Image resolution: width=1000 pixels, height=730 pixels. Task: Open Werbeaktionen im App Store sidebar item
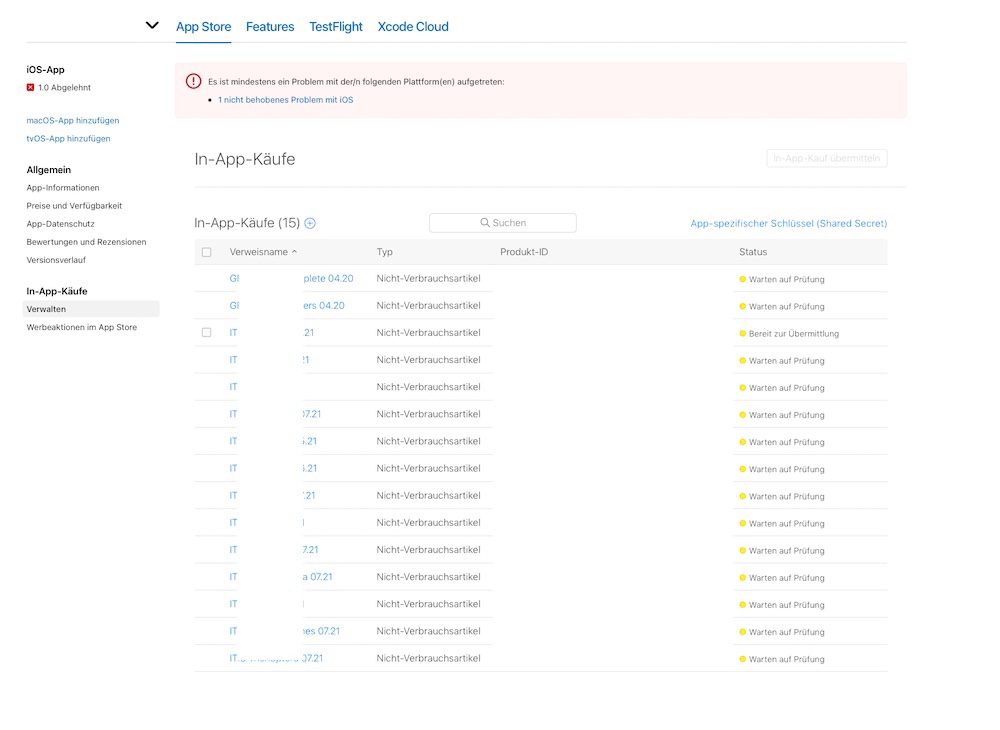click(82, 327)
